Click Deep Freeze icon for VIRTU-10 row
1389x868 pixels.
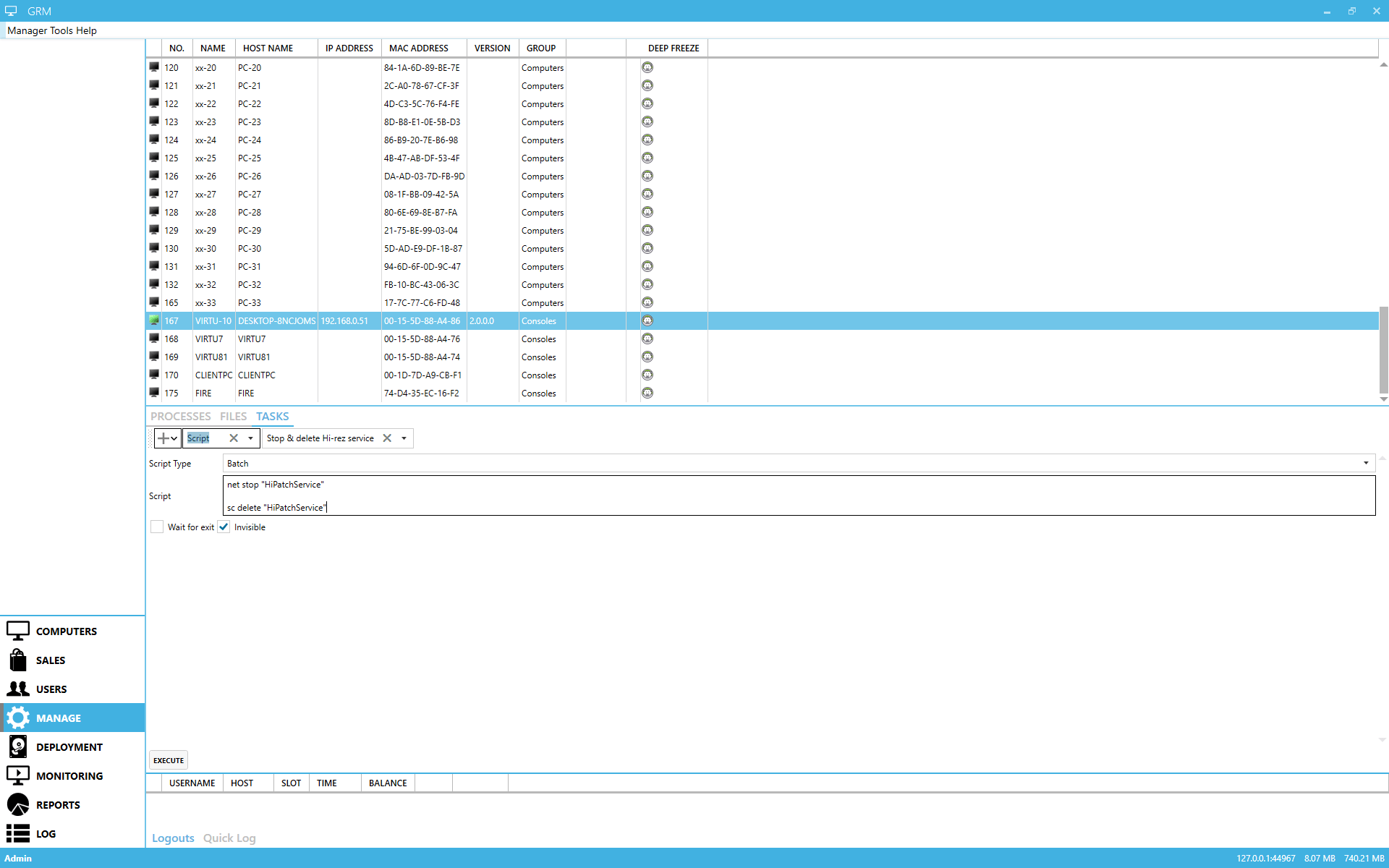[x=647, y=320]
